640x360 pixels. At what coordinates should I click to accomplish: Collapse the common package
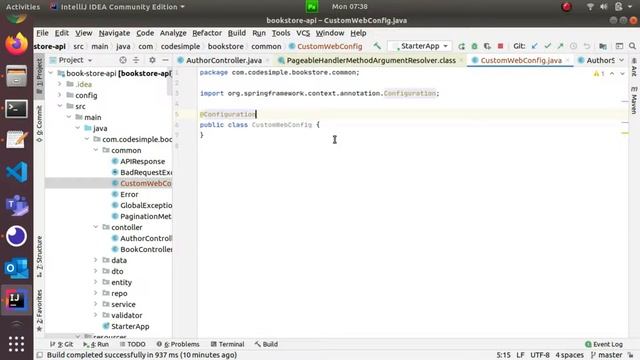click(96, 150)
